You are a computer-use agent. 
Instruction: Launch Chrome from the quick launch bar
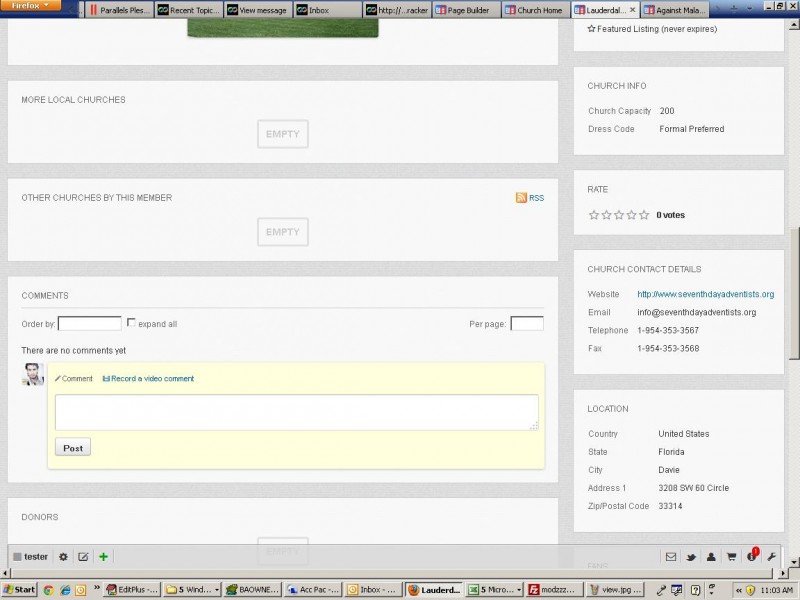[48, 590]
